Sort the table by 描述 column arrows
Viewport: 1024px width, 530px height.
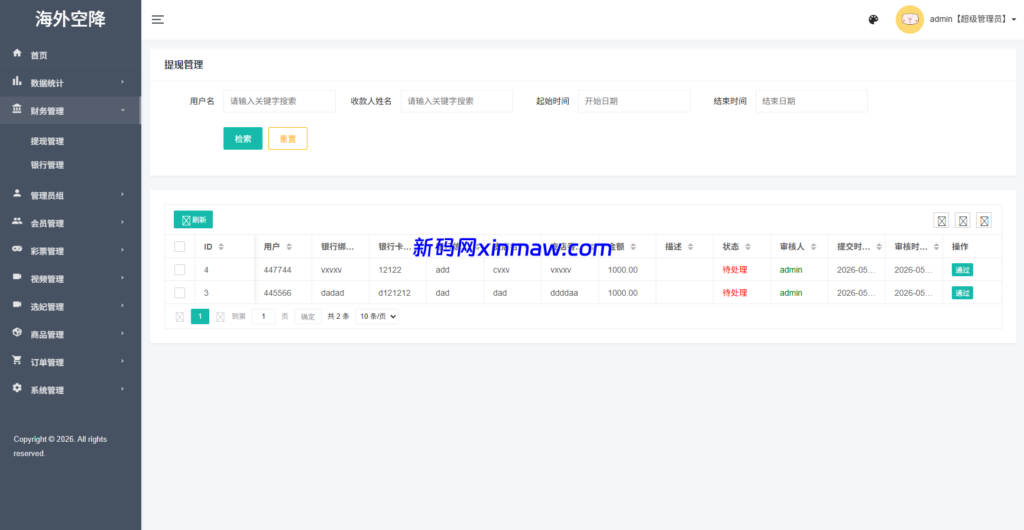point(690,247)
